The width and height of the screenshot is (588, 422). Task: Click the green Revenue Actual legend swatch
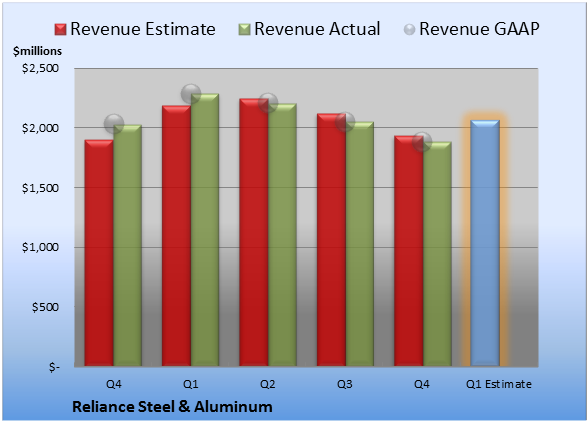tap(244, 30)
